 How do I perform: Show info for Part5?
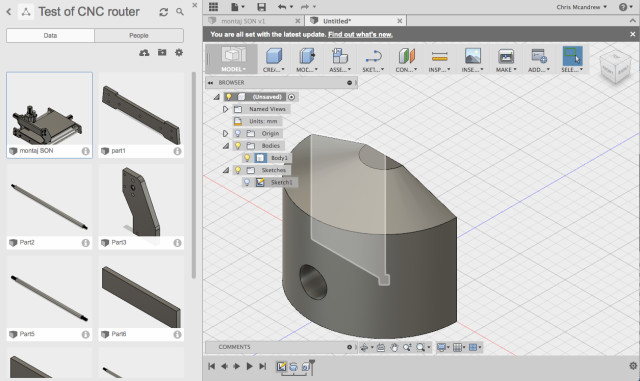coord(85,334)
